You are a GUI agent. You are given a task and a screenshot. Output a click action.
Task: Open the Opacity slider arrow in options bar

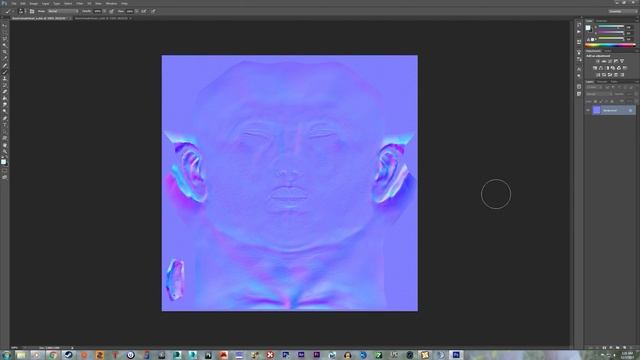click(104, 11)
